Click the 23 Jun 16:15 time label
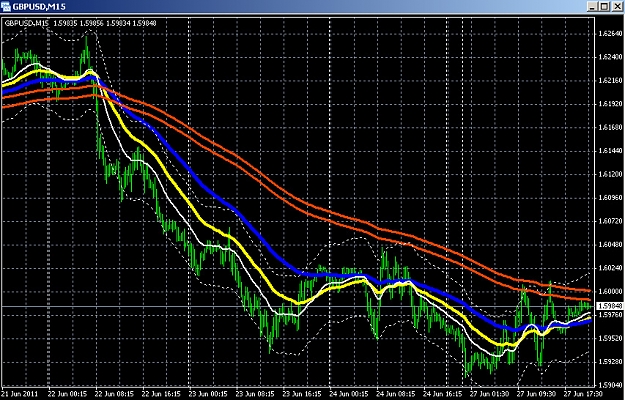The height and width of the screenshot is (400, 625). [x=303, y=394]
